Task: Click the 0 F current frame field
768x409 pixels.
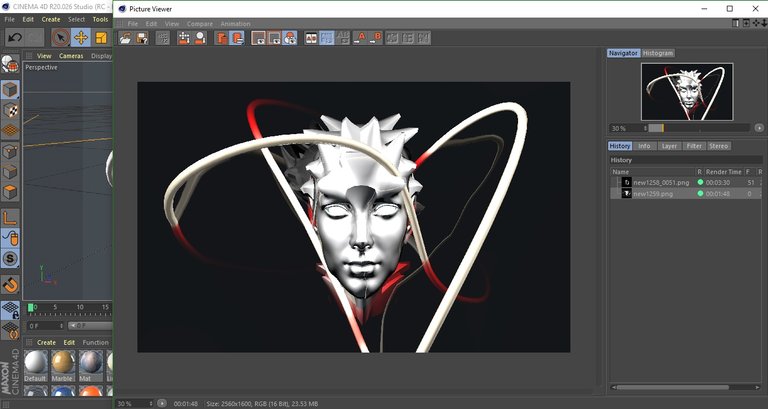Action: coord(46,326)
